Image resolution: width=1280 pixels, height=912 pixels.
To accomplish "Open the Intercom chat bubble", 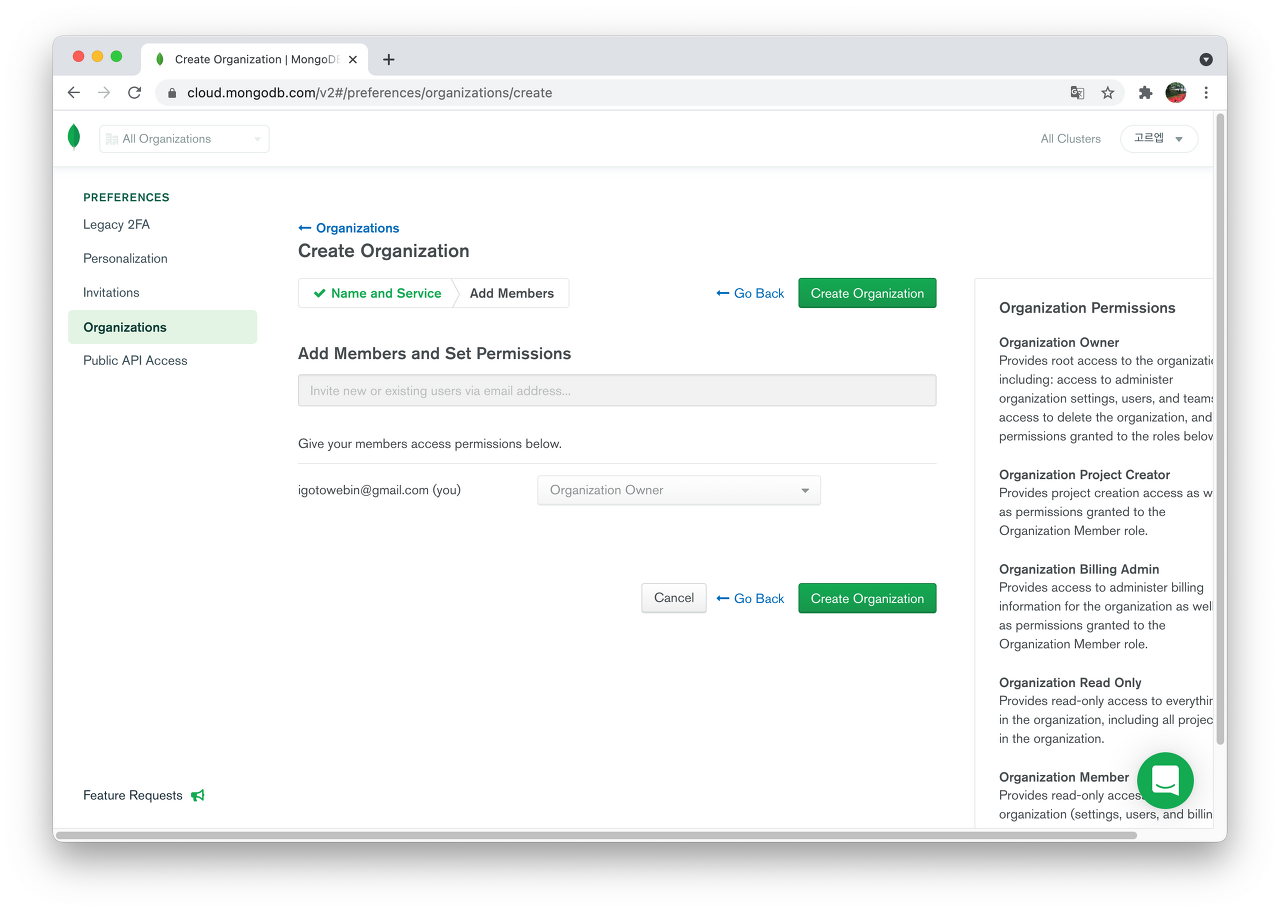I will coord(1165,780).
